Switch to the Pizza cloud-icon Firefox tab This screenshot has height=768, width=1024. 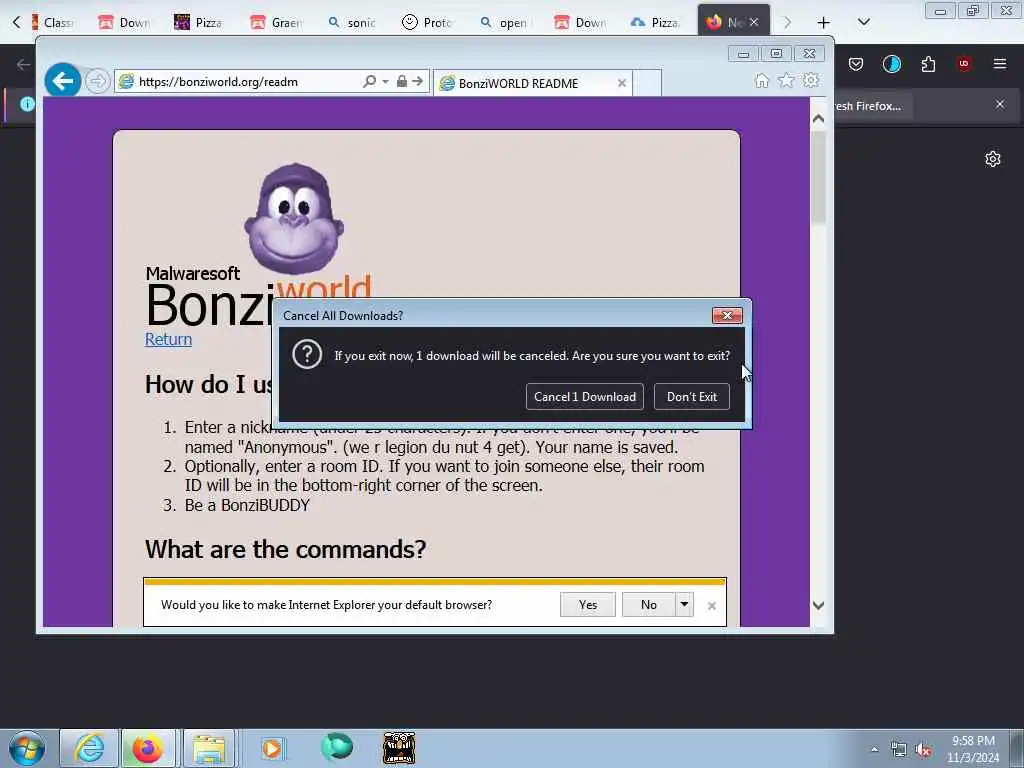coord(656,22)
